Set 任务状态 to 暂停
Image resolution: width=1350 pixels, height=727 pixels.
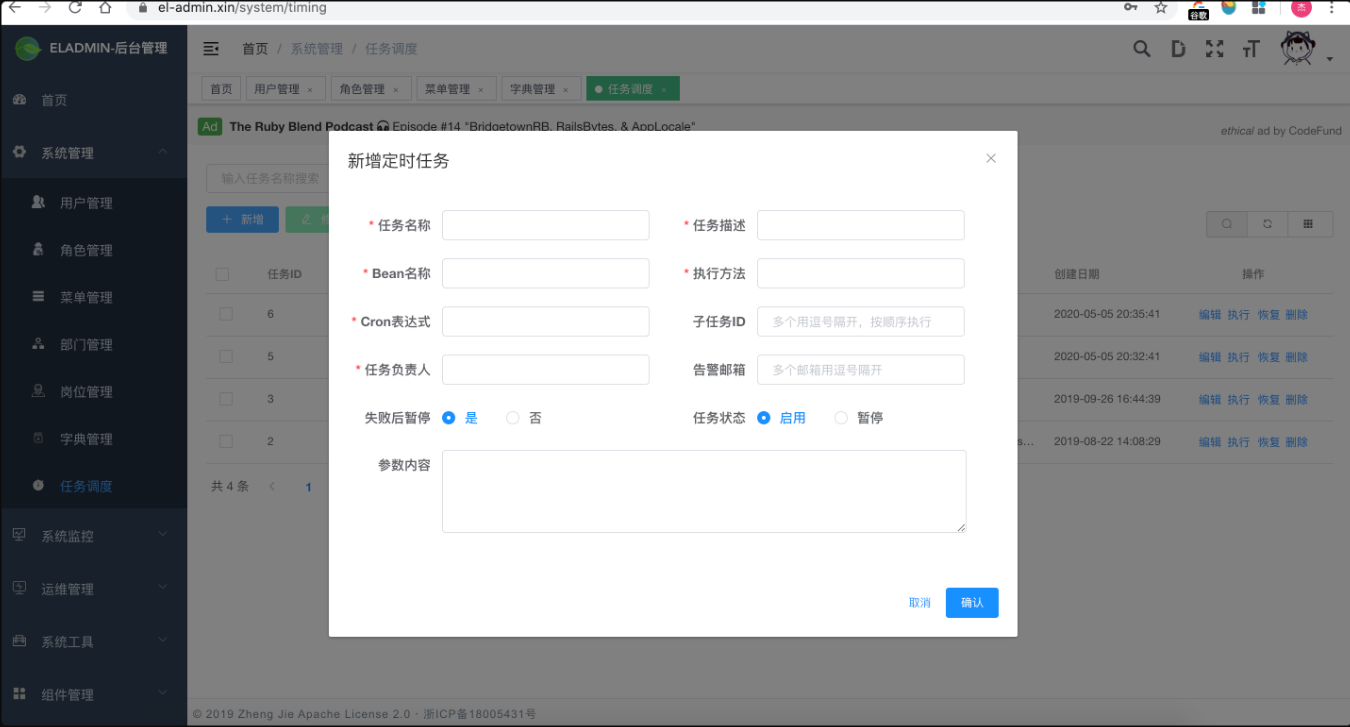coord(840,417)
